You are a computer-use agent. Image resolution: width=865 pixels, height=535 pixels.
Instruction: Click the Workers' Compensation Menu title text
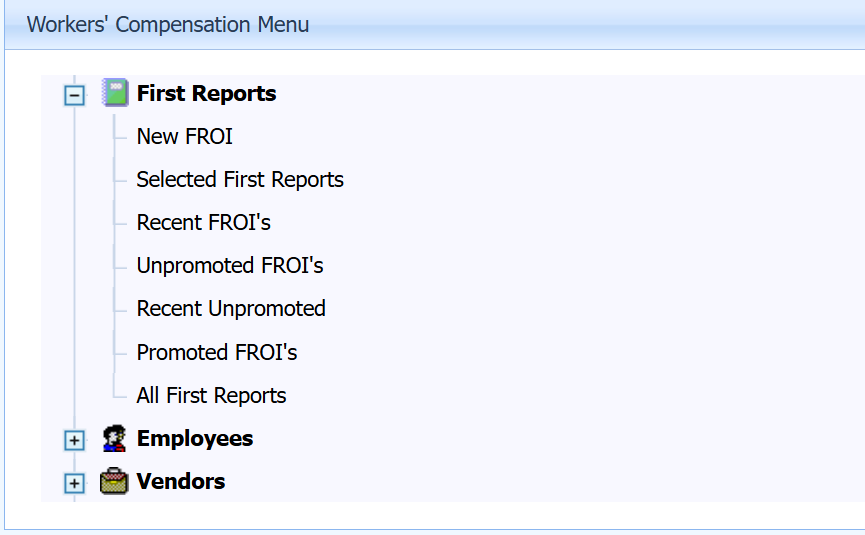click(168, 25)
